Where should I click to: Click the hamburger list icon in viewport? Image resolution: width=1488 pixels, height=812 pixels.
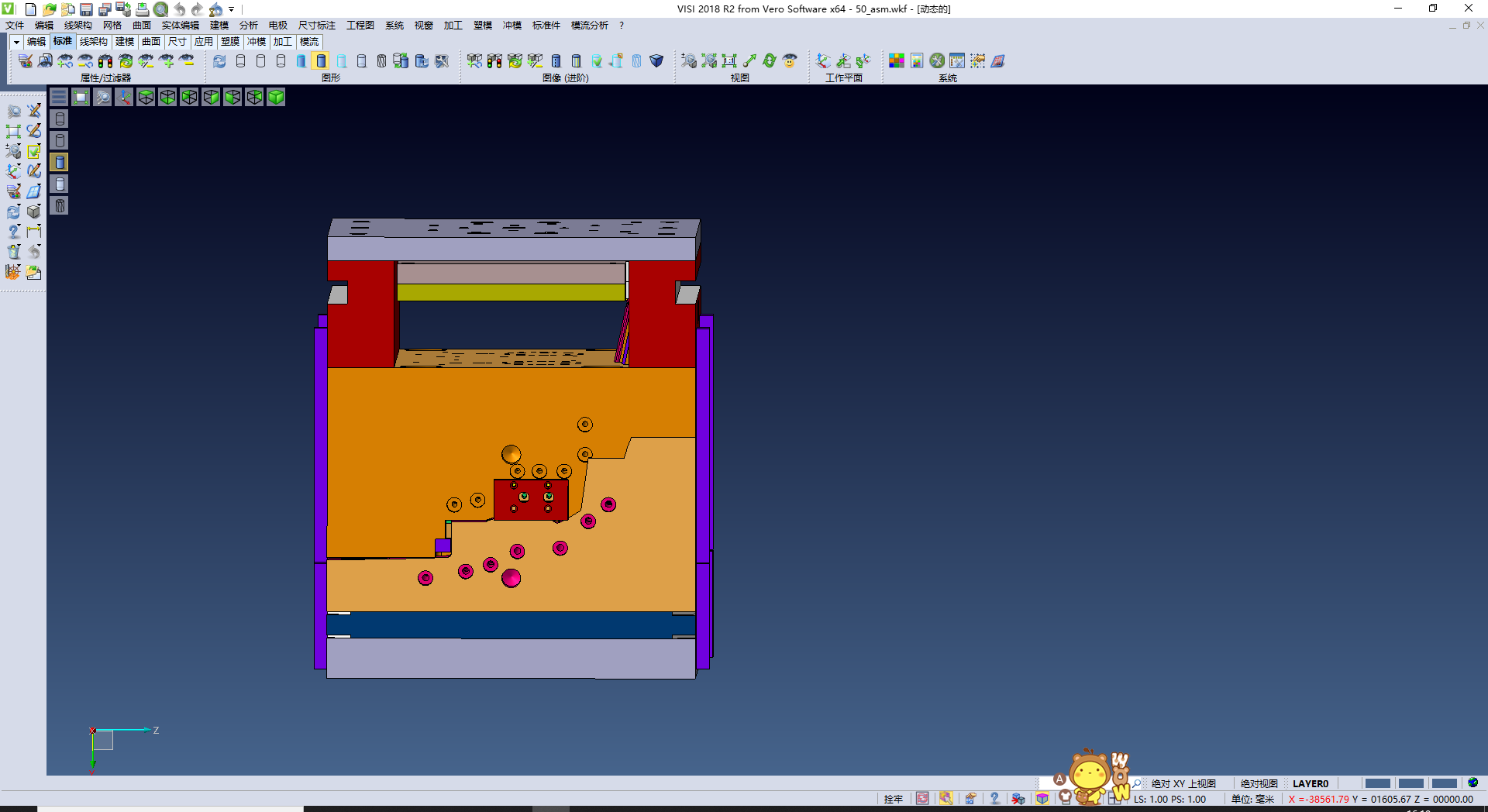tap(59, 97)
